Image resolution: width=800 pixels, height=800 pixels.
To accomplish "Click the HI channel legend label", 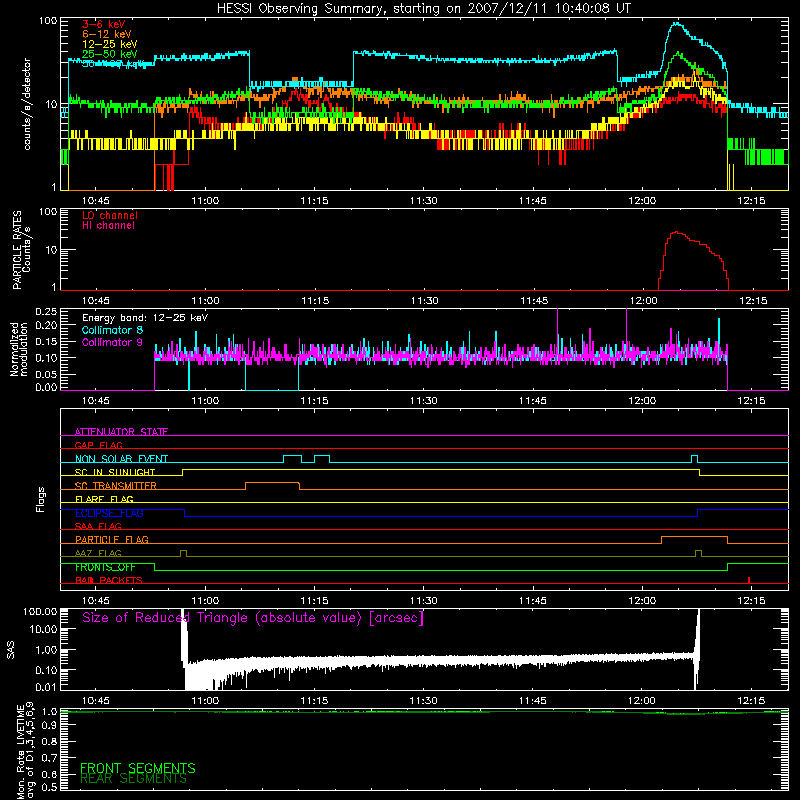I will (108, 226).
